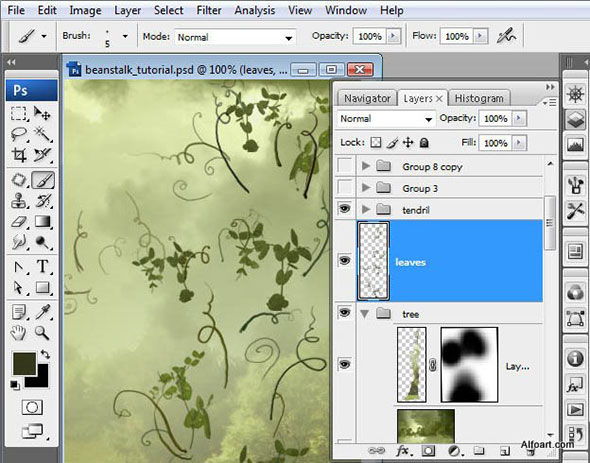
Task: Select the Magic Wand tool
Action: (x=42, y=134)
